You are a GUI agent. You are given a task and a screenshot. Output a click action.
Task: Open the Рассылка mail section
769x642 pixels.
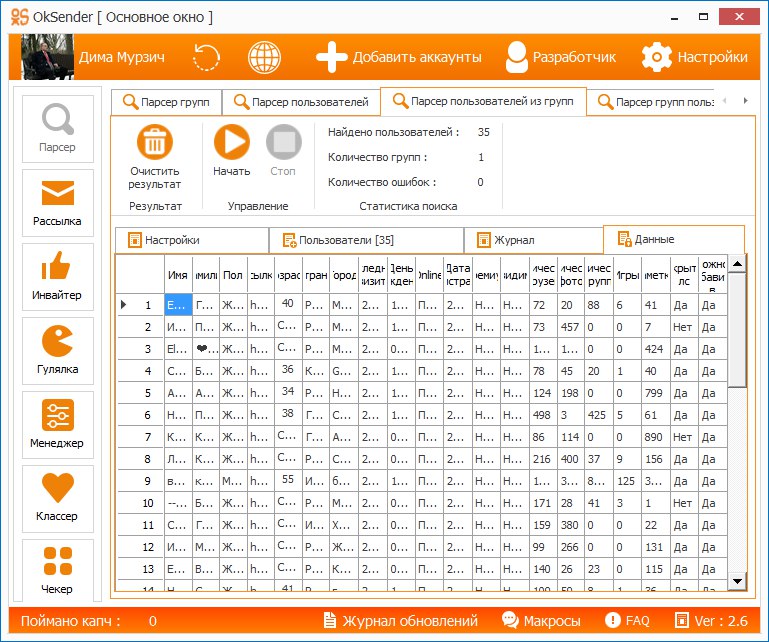point(57,202)
